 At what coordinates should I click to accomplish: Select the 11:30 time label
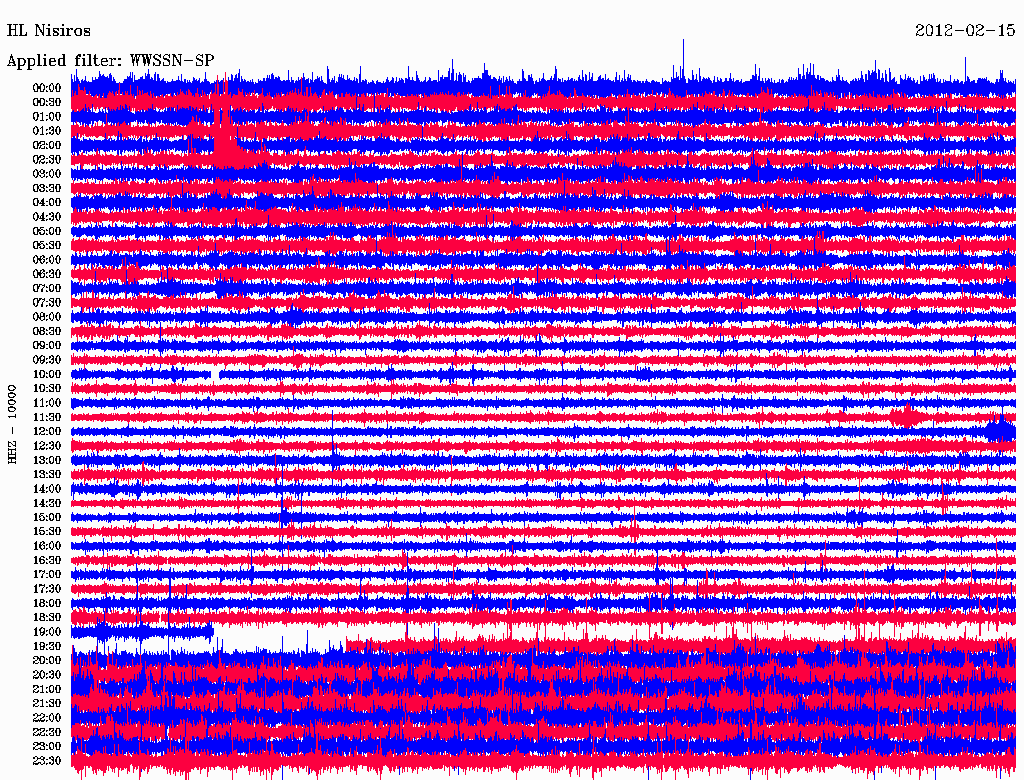pos(47,417)
